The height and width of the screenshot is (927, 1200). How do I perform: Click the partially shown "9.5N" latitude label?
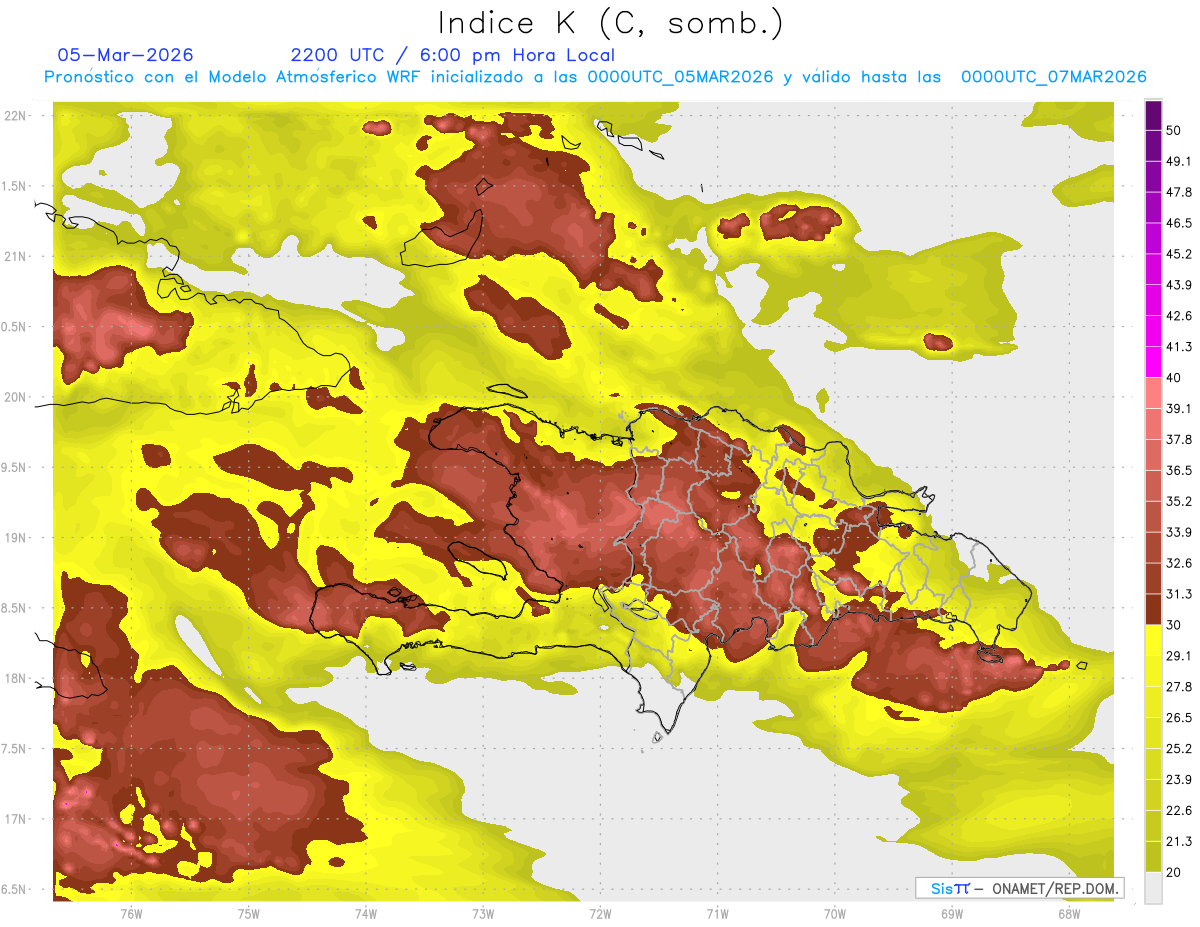click(15, 467)
